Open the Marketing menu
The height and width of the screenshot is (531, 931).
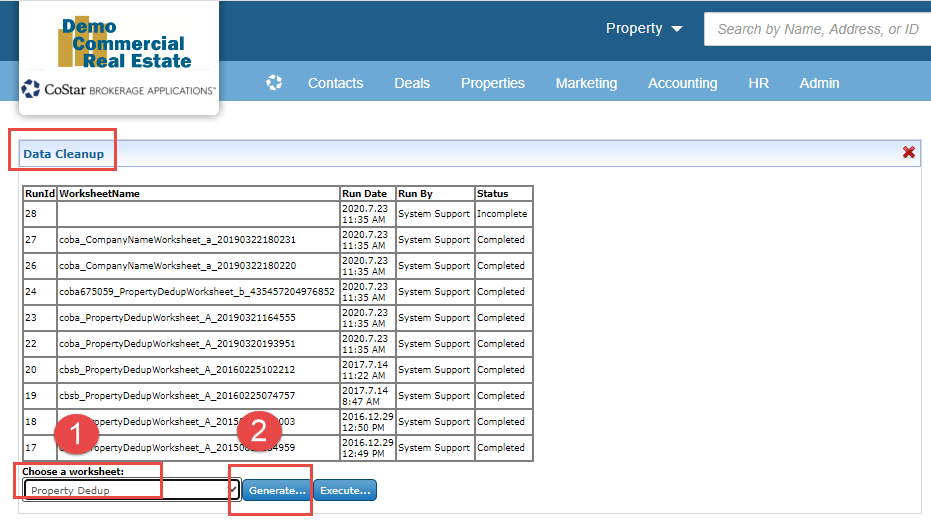(586, 83)
